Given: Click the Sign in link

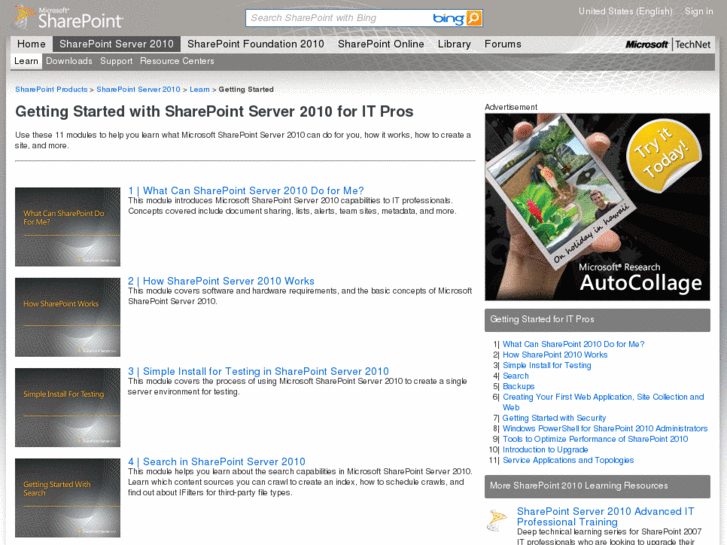Looking at the screenshot, I should [x=699, y=11].
